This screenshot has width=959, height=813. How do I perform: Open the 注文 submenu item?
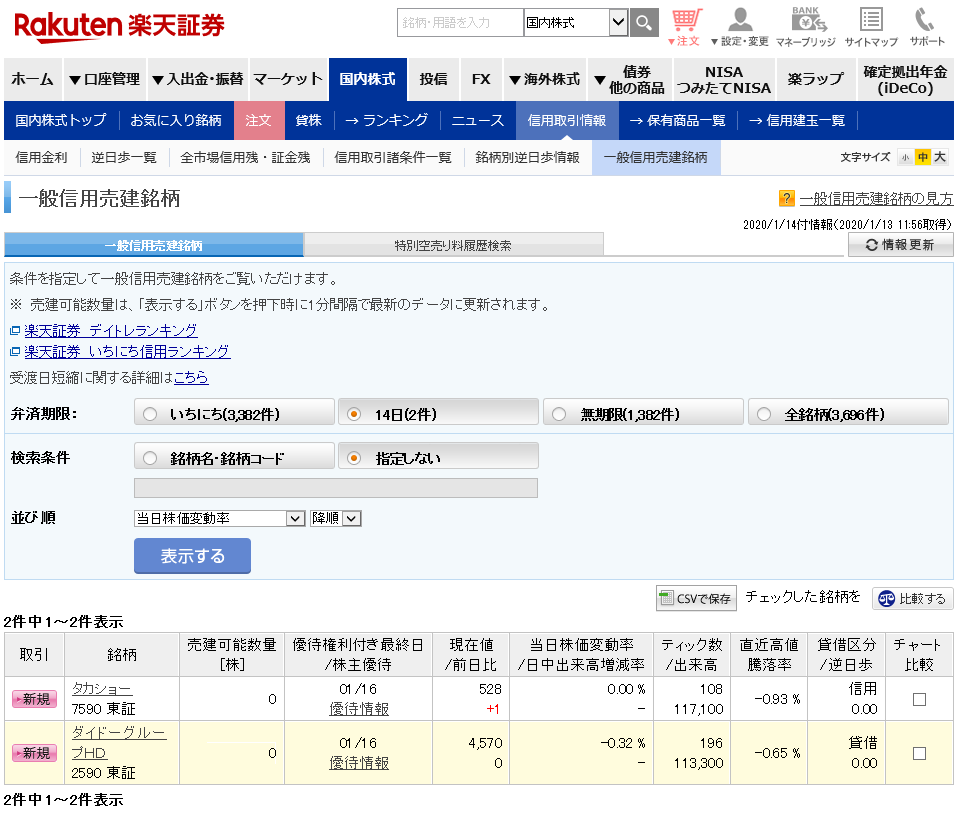[x=259, y=121]
